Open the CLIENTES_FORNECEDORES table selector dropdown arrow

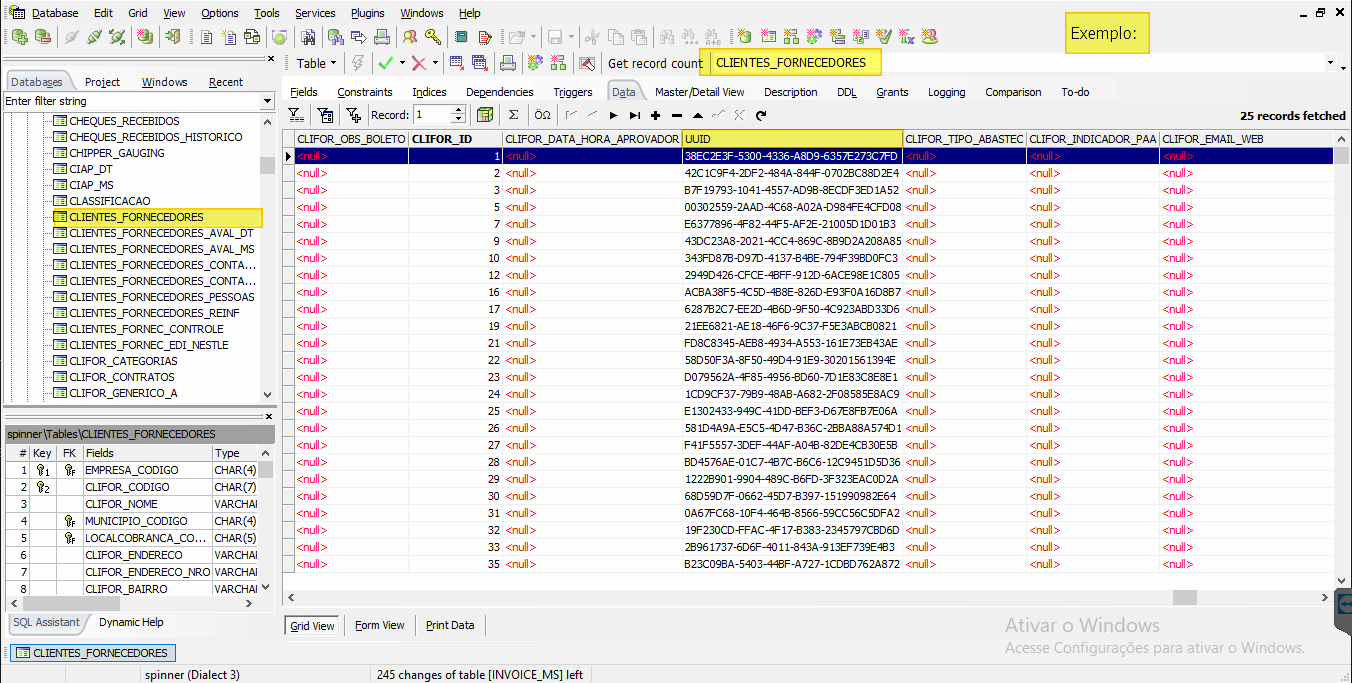click(x=1330, y=63)
